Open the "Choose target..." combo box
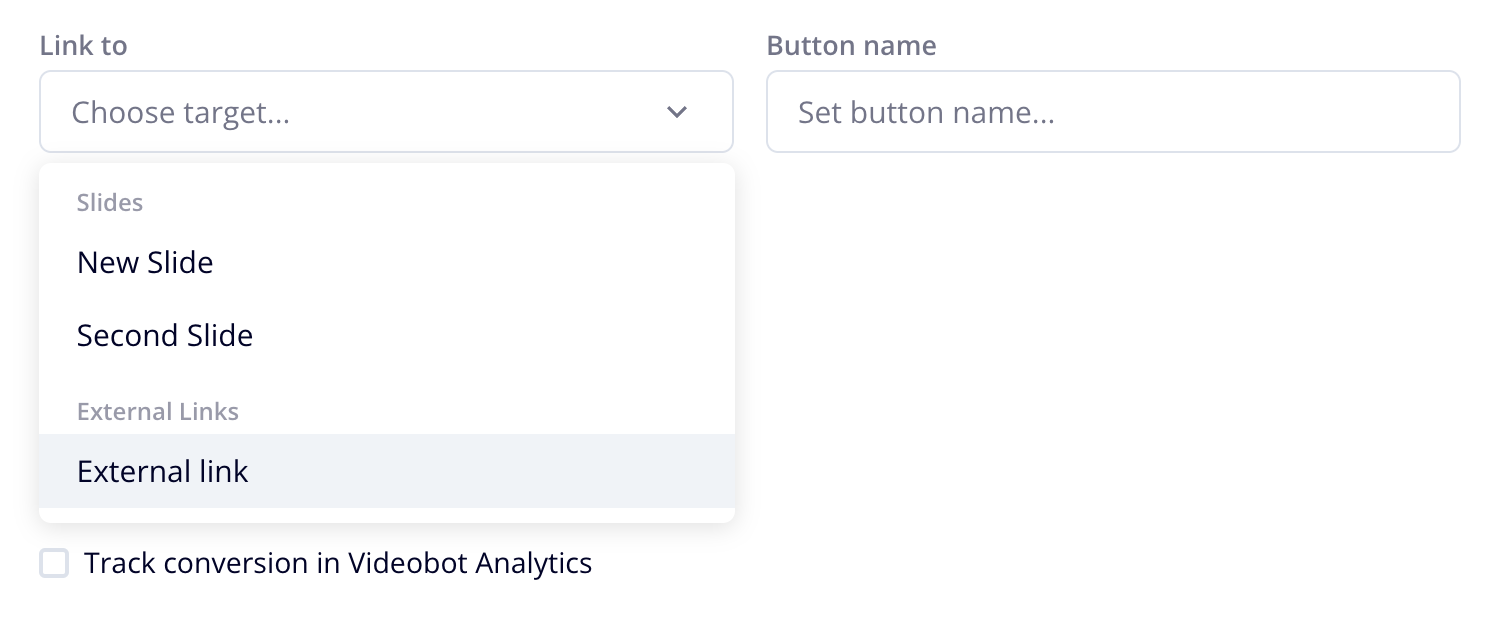This screenshot has width=1490, height=618. pos(386,112)
